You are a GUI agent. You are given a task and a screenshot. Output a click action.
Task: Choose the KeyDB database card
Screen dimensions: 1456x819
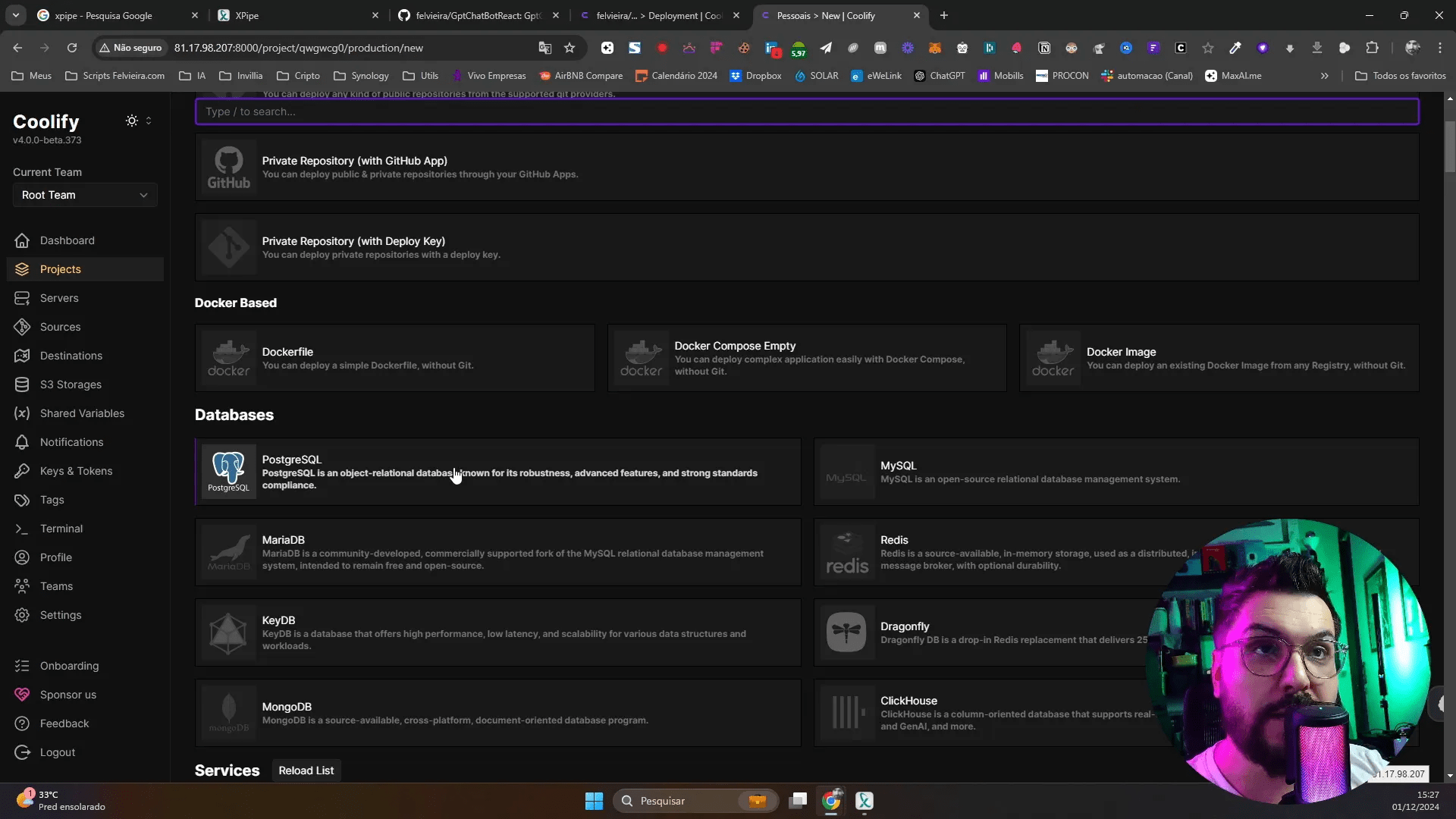point(497,632)
